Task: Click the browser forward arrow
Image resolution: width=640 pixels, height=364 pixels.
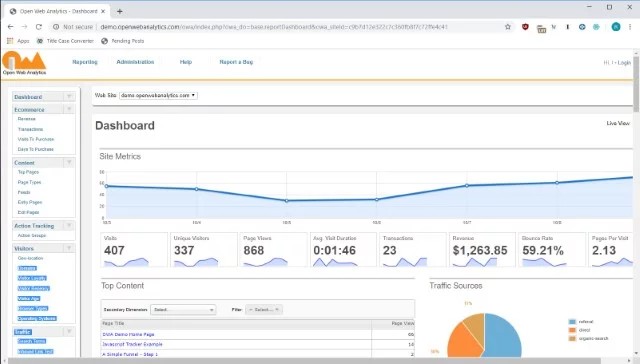Action: pyautogui.click(x=24, y=27)
